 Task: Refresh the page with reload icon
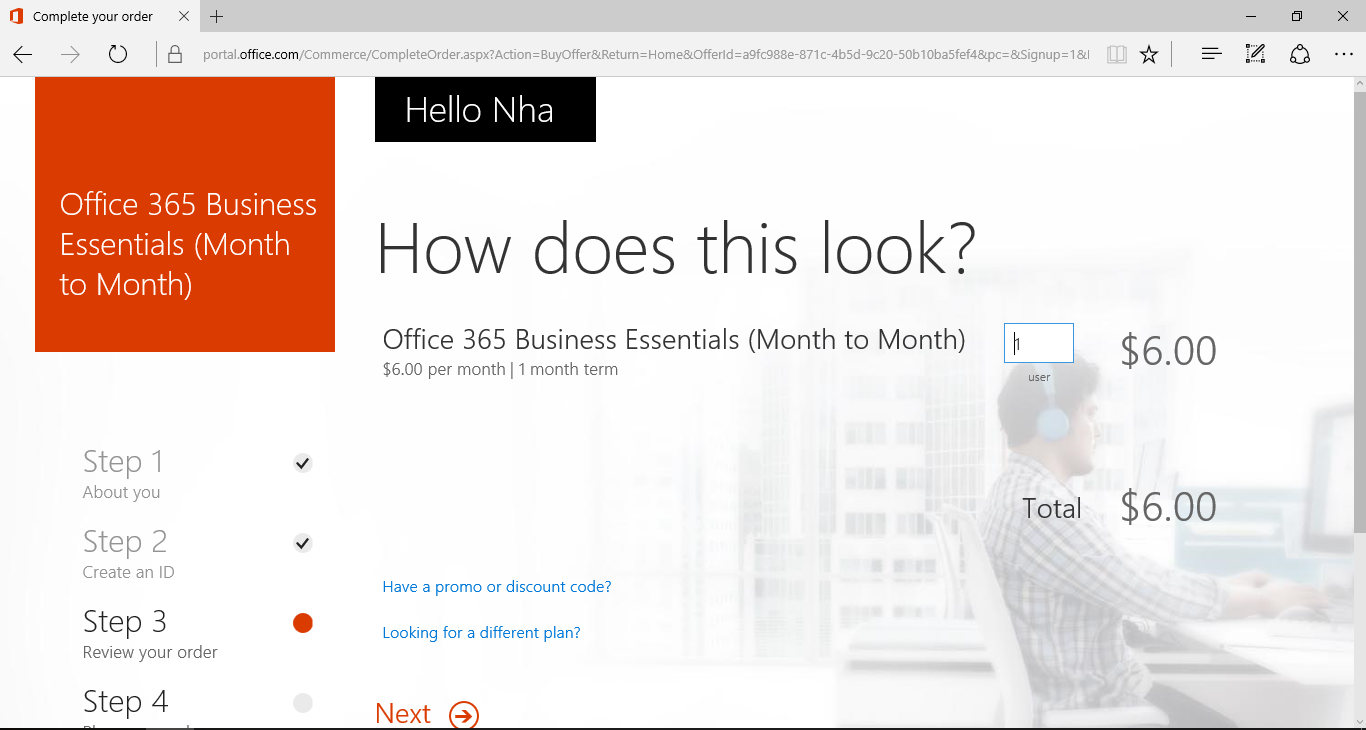118,55
